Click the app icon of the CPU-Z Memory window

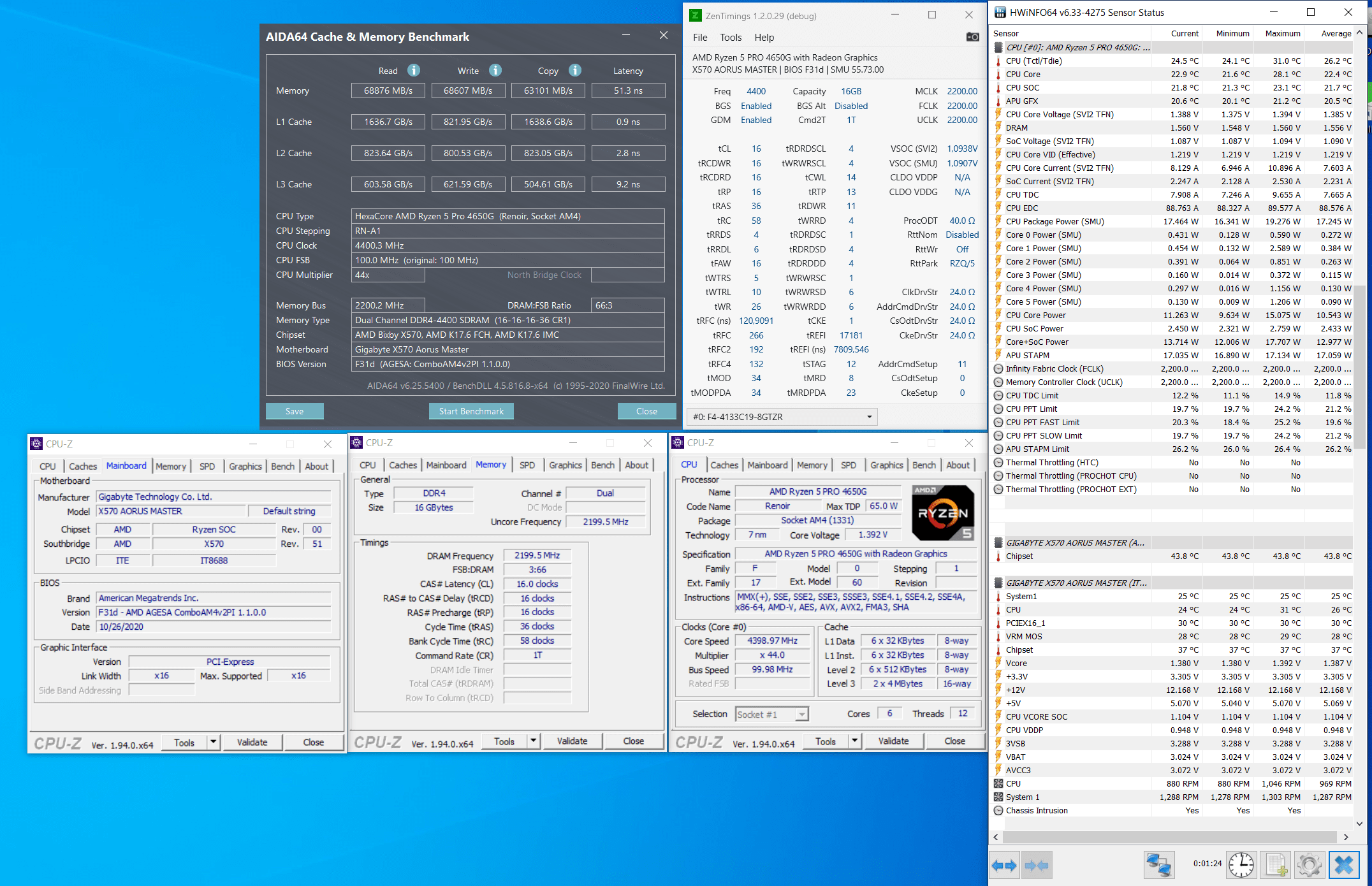356,442
